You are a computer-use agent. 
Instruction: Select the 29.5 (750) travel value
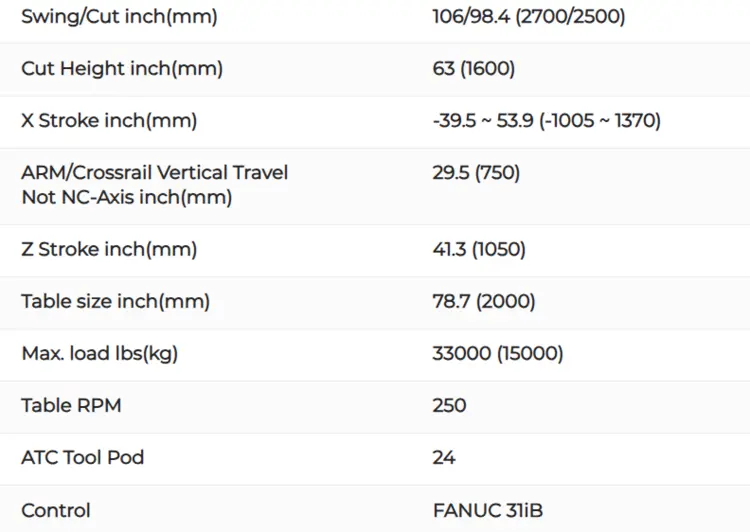pos(476,173)
